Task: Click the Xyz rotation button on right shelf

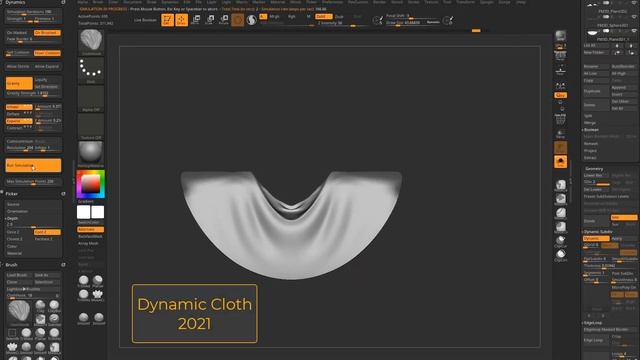Action: [x=560, y=95]
